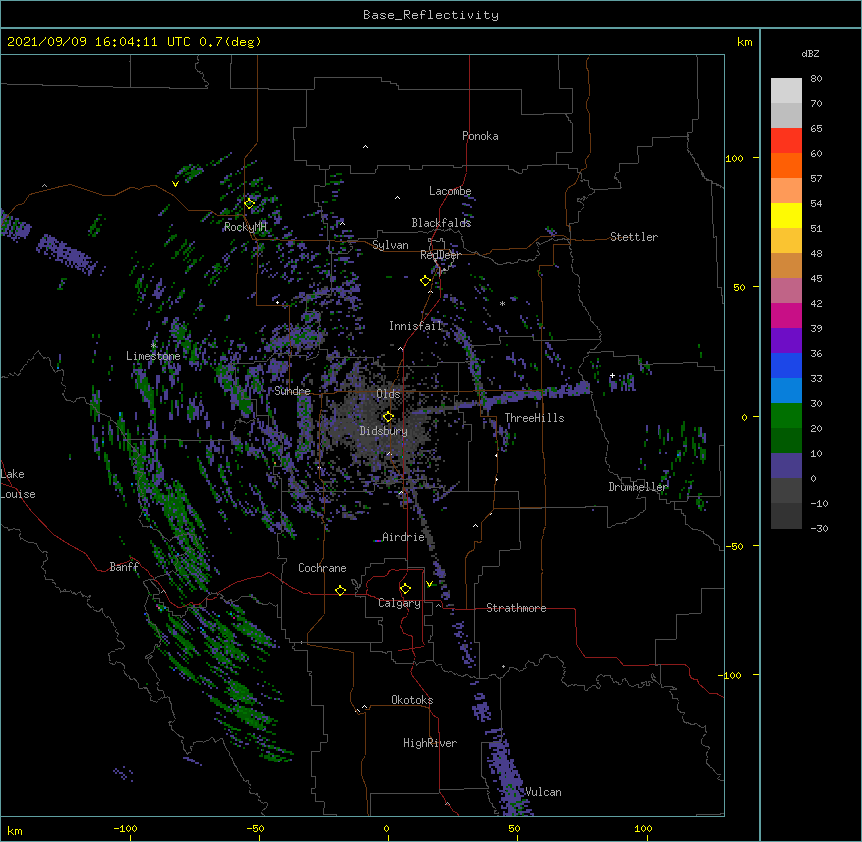The width and height of the screenshot is (862, 842).
Task: Click the yellow radar marker near Olds
Action: pyautogui.click(x=388, y=417)
